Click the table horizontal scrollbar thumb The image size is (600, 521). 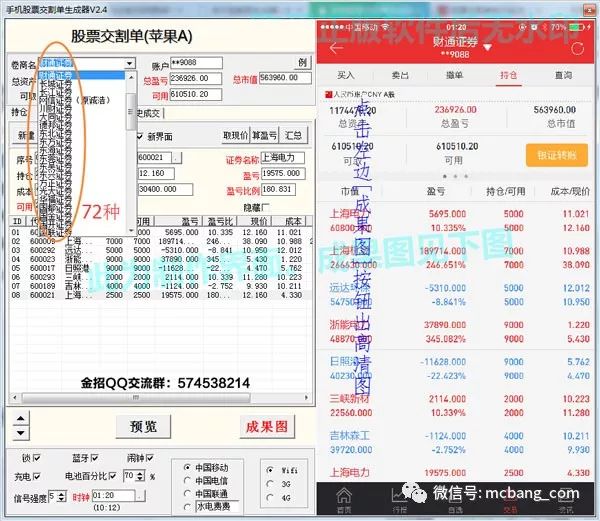tap(136, 398)
